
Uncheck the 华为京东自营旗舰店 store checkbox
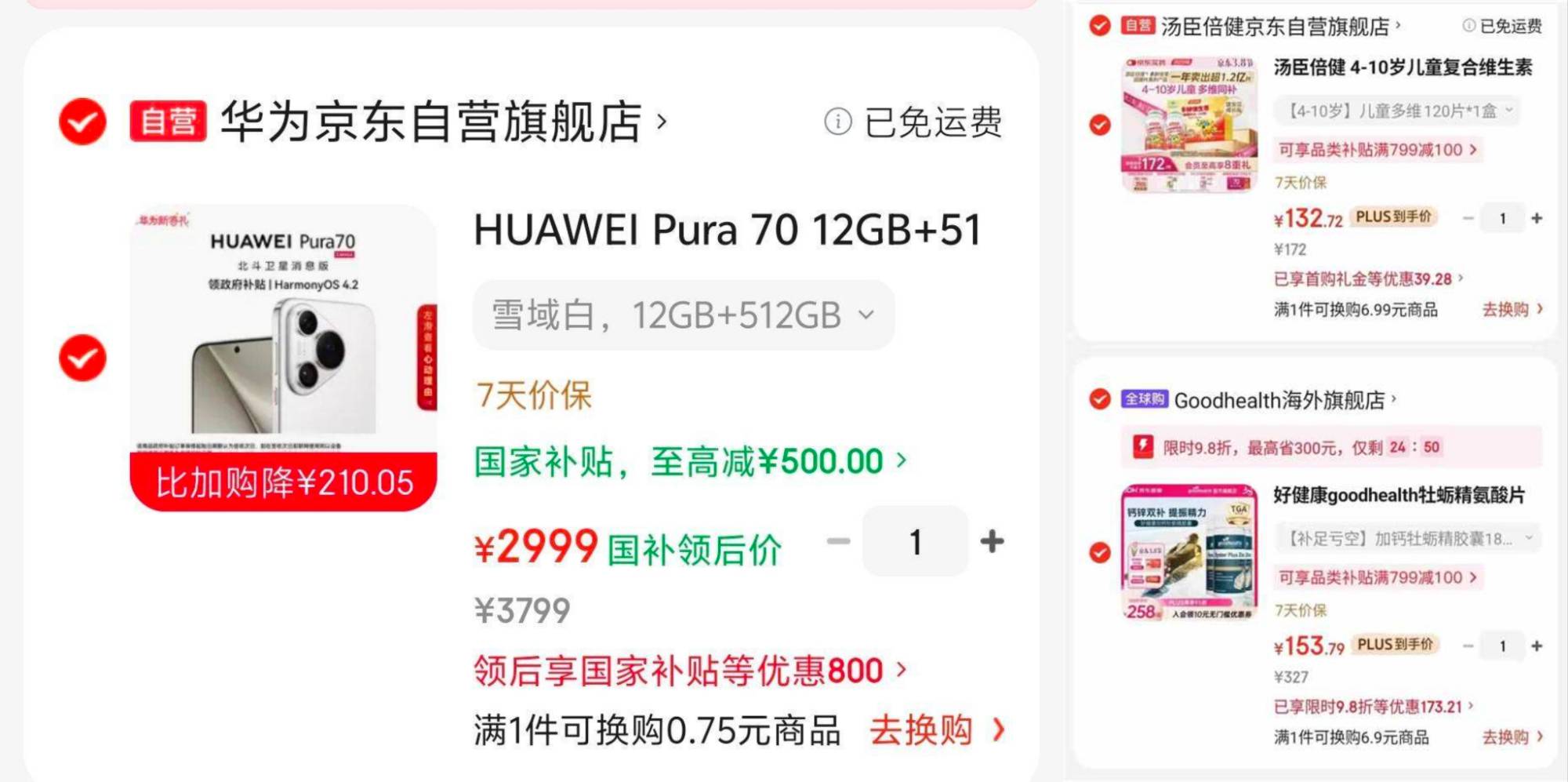coord(82,122)
